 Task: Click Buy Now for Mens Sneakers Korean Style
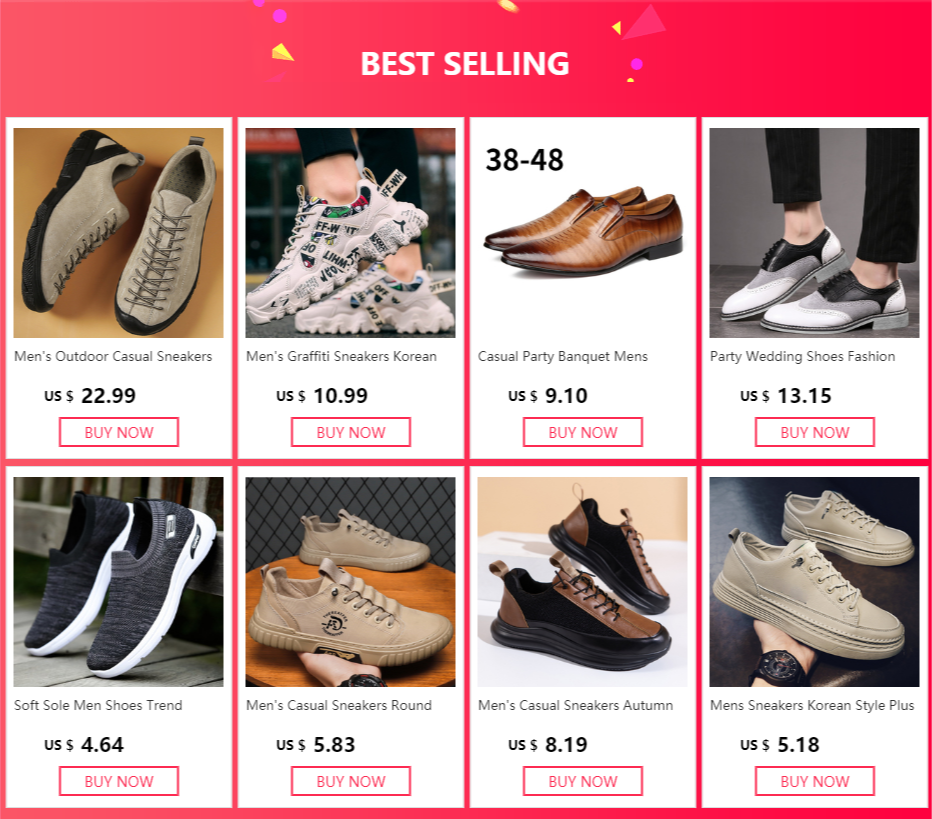coord(815,781)
